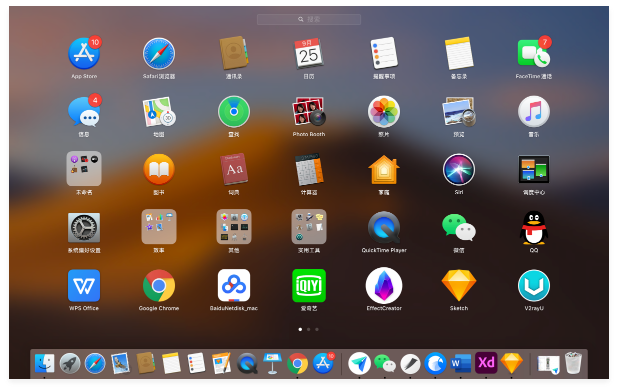This screenshot has width=618, height=391.
Task: Launch the Home (家庭) app
Action: pos(384,169)
